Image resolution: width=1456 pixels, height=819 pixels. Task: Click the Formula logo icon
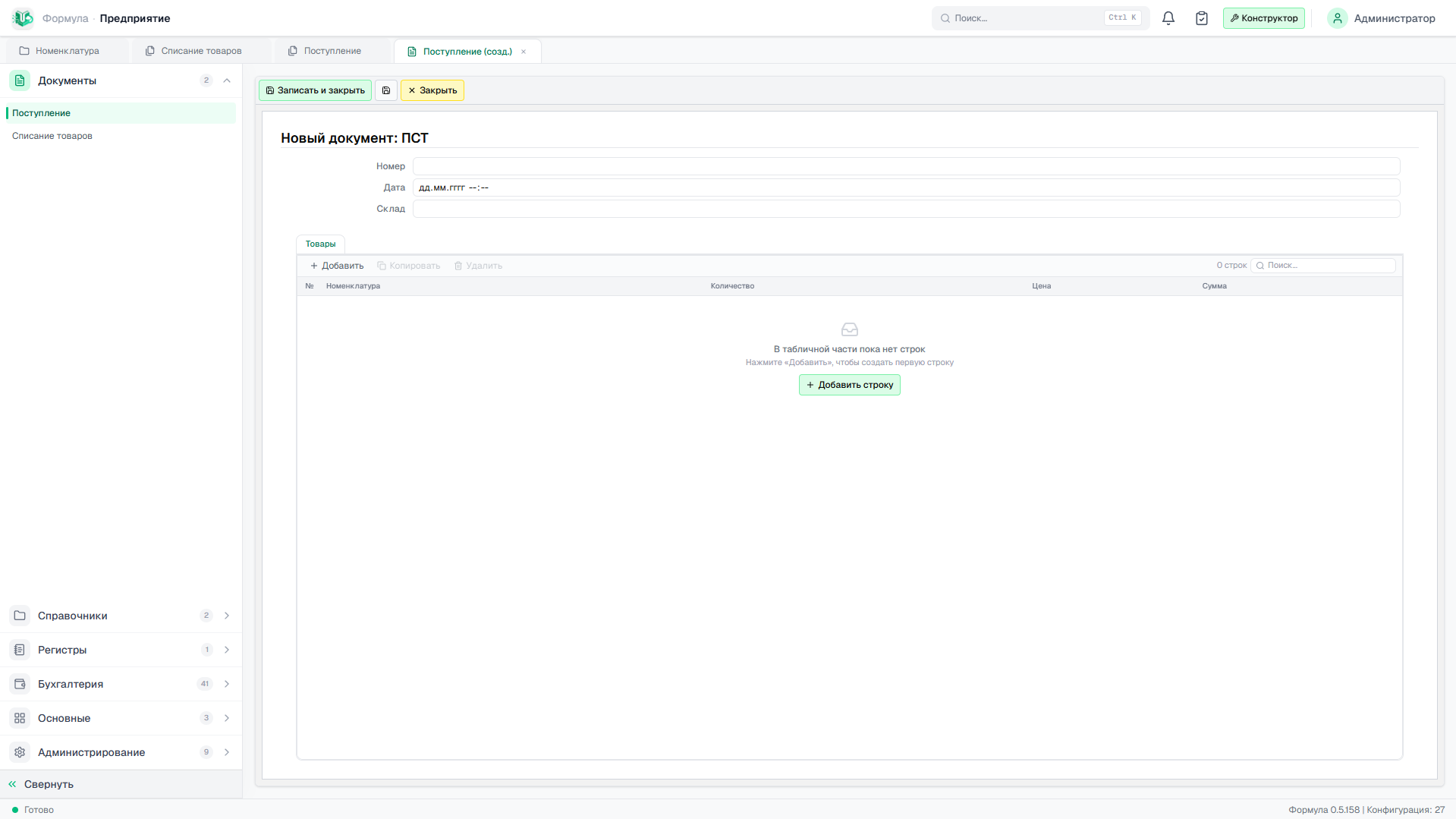click(23, 17)
